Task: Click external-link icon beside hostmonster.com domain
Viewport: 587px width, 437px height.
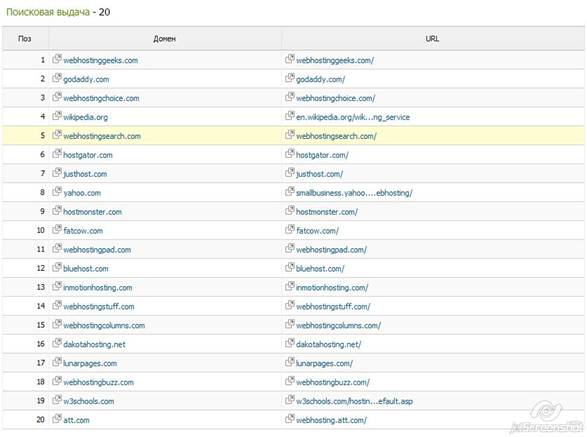Action: click(57, 210)
